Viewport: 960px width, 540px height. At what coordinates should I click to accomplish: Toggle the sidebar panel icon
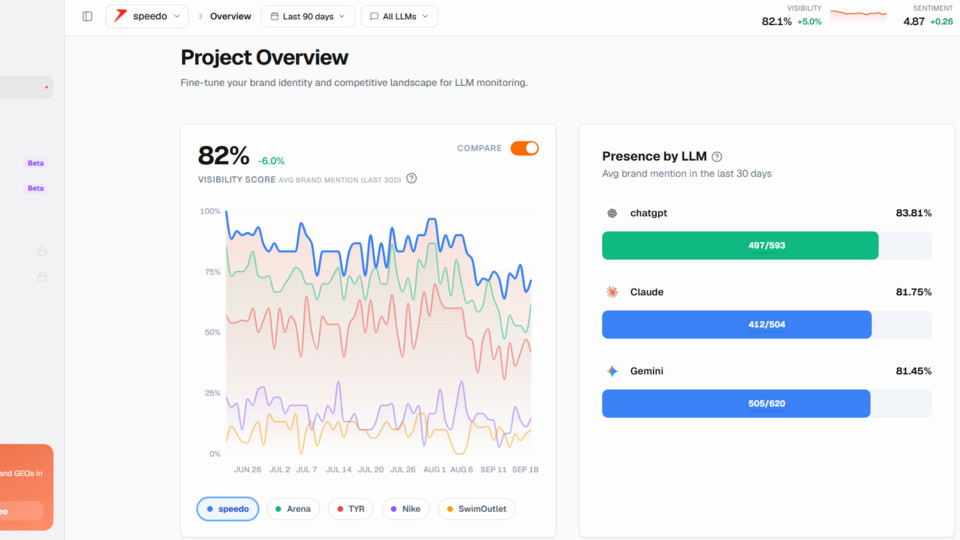(x=87, y=17)
